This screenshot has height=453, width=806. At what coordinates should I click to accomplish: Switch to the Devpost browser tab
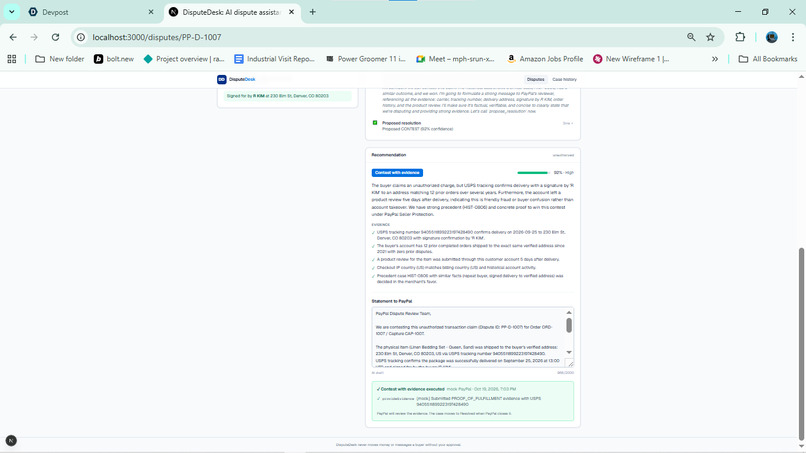pyautogui.click(x=90, y=12)
